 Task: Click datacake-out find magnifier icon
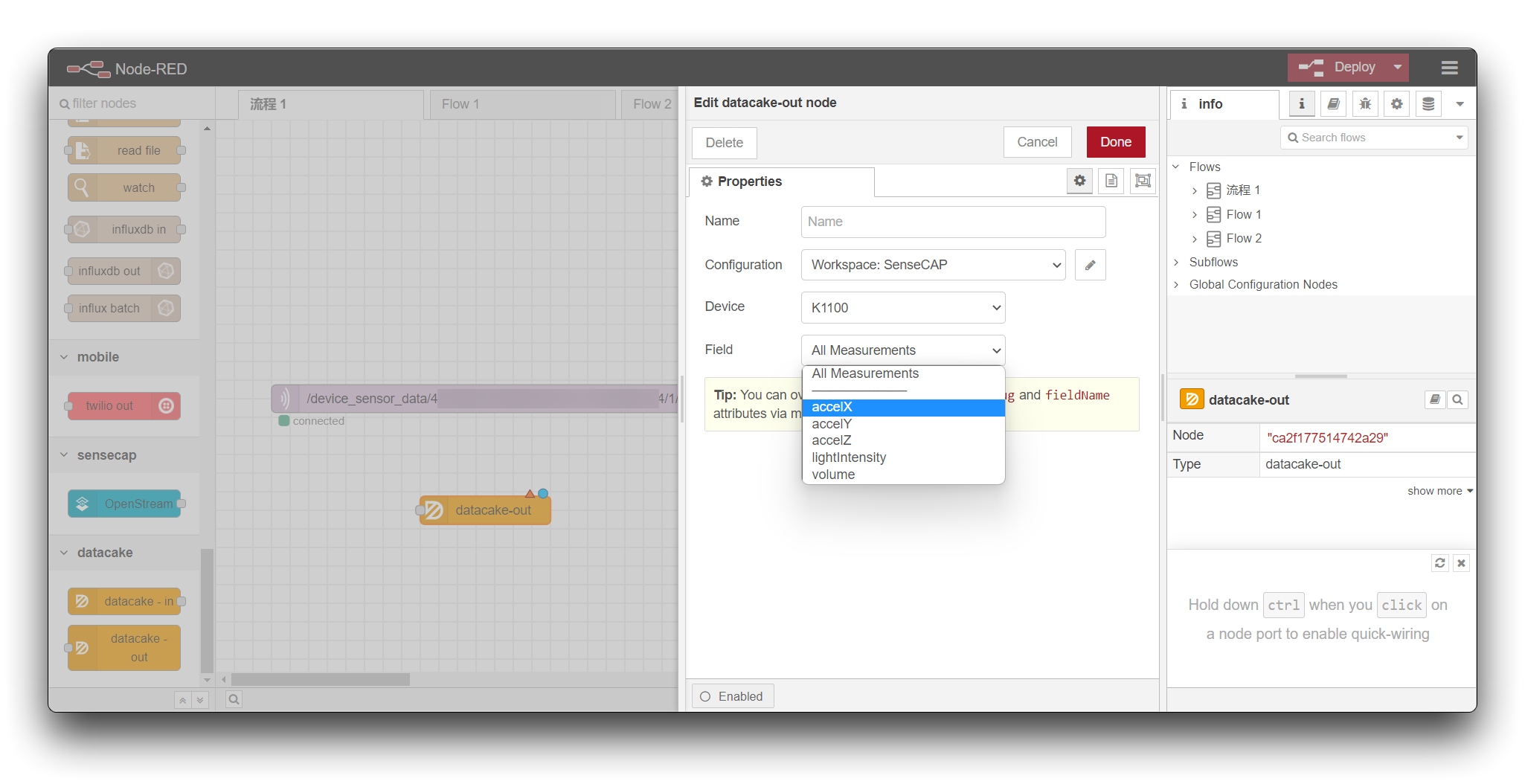coord(1458,399)
